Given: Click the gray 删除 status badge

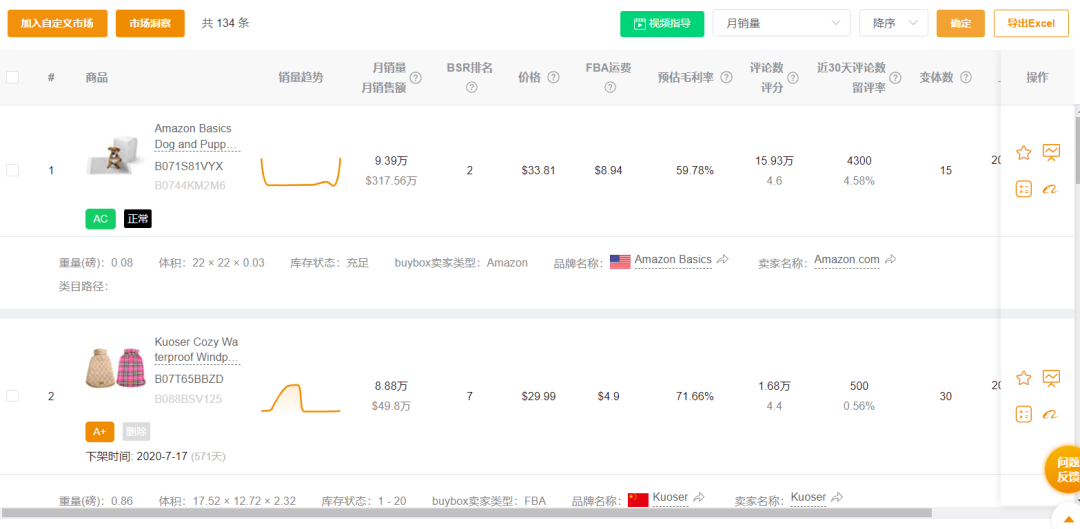Looking at the screenshot, I should coord(136,432).
